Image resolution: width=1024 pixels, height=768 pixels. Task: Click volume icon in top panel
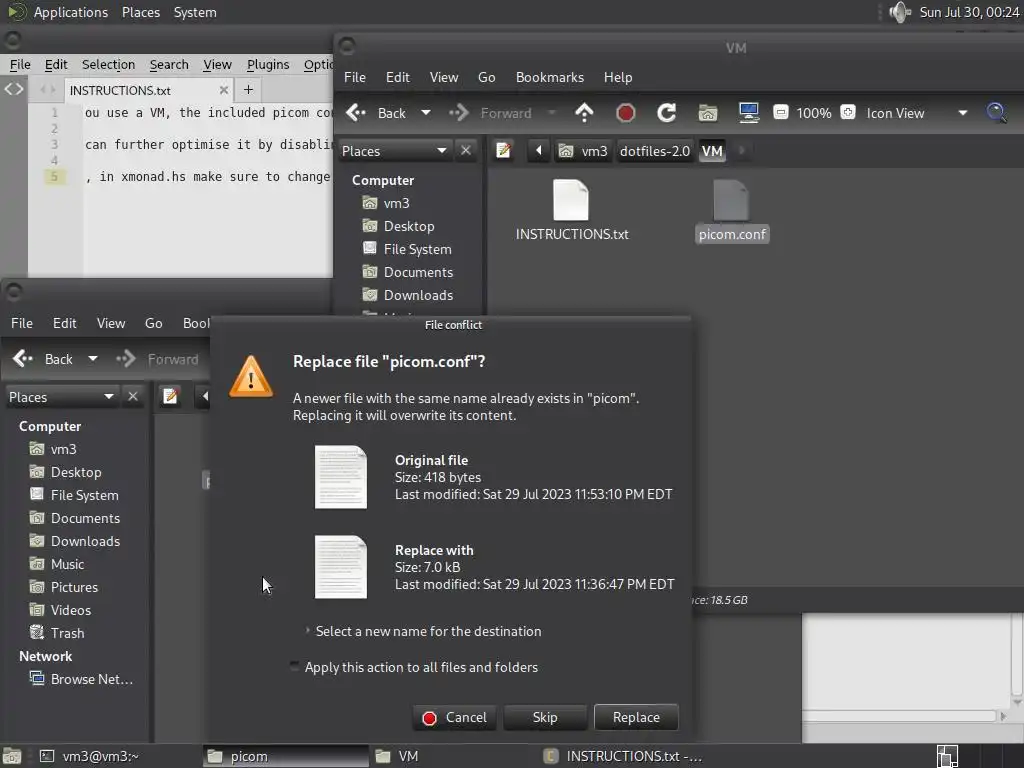click(x=899, y=12)
